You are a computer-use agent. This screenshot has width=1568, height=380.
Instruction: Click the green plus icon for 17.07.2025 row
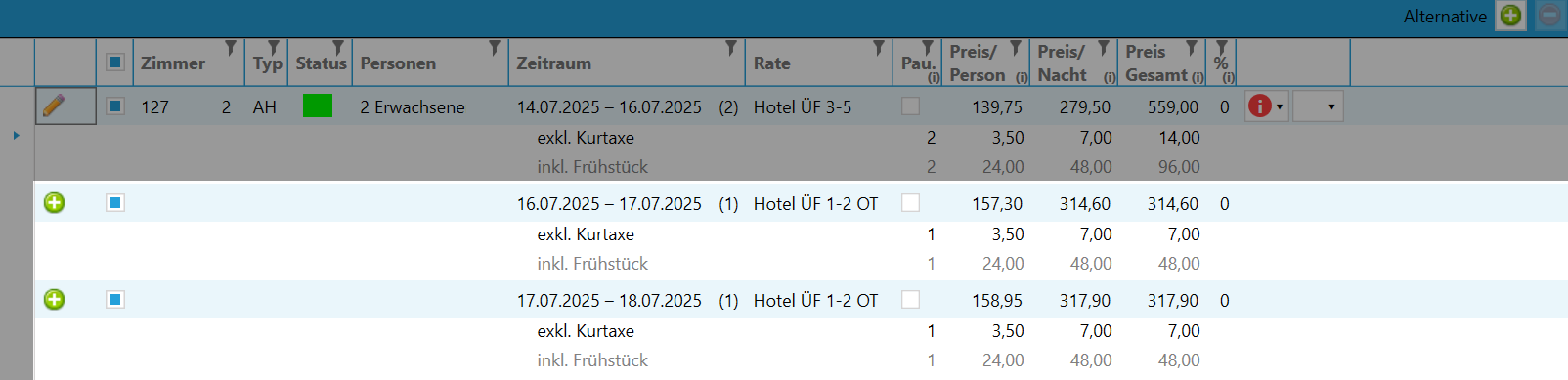(x=55, y=300)
